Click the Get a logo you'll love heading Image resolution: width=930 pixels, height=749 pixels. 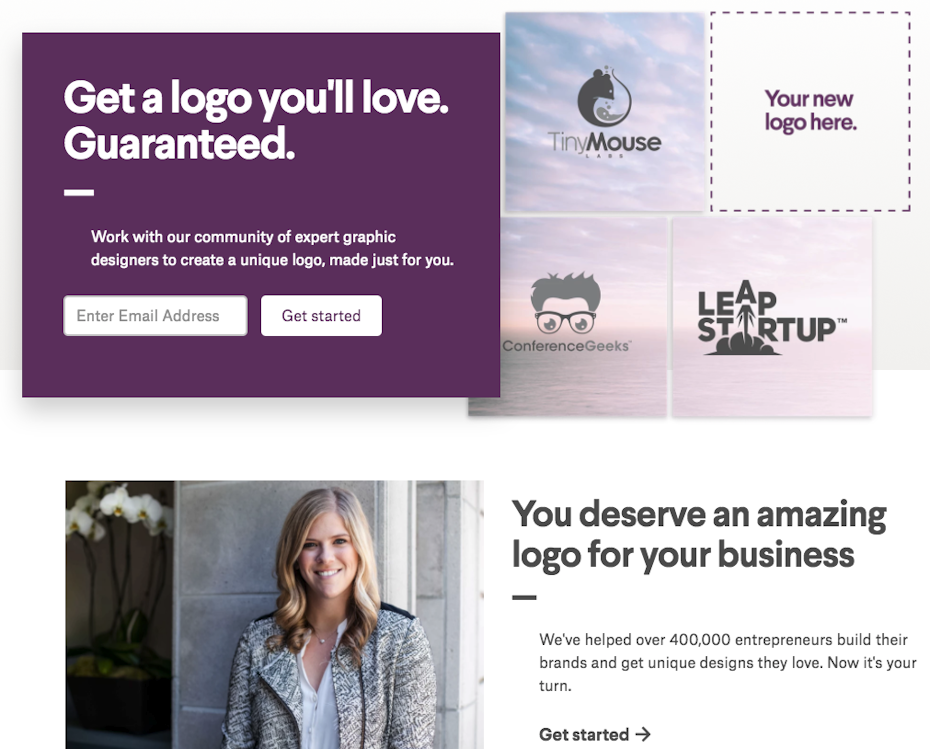pos(256,120)
